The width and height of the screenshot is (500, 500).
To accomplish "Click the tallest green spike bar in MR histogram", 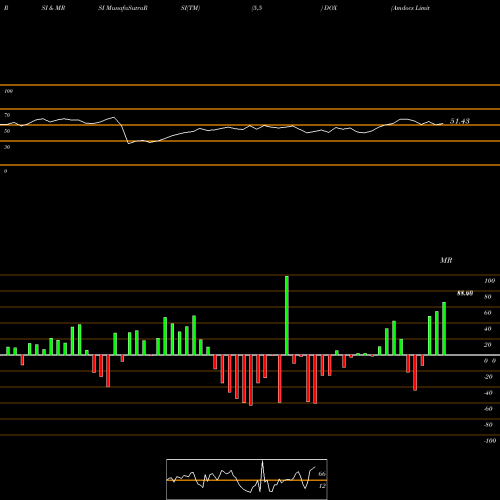I will 287,315.
